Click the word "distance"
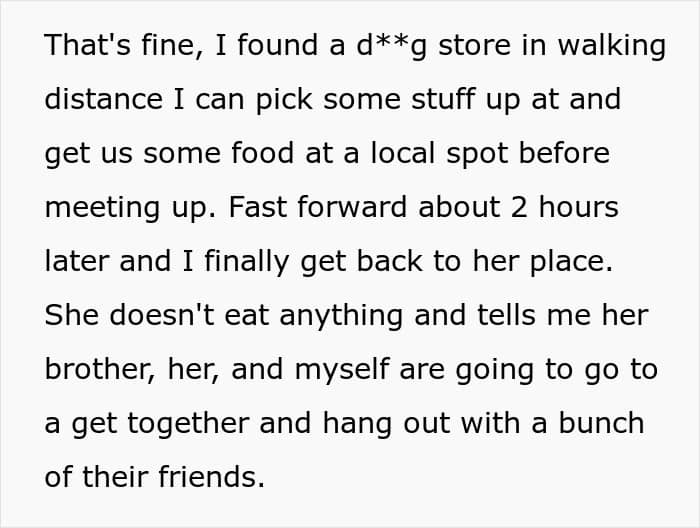Viewport: 700px width, 528px height. pos(104,99)
